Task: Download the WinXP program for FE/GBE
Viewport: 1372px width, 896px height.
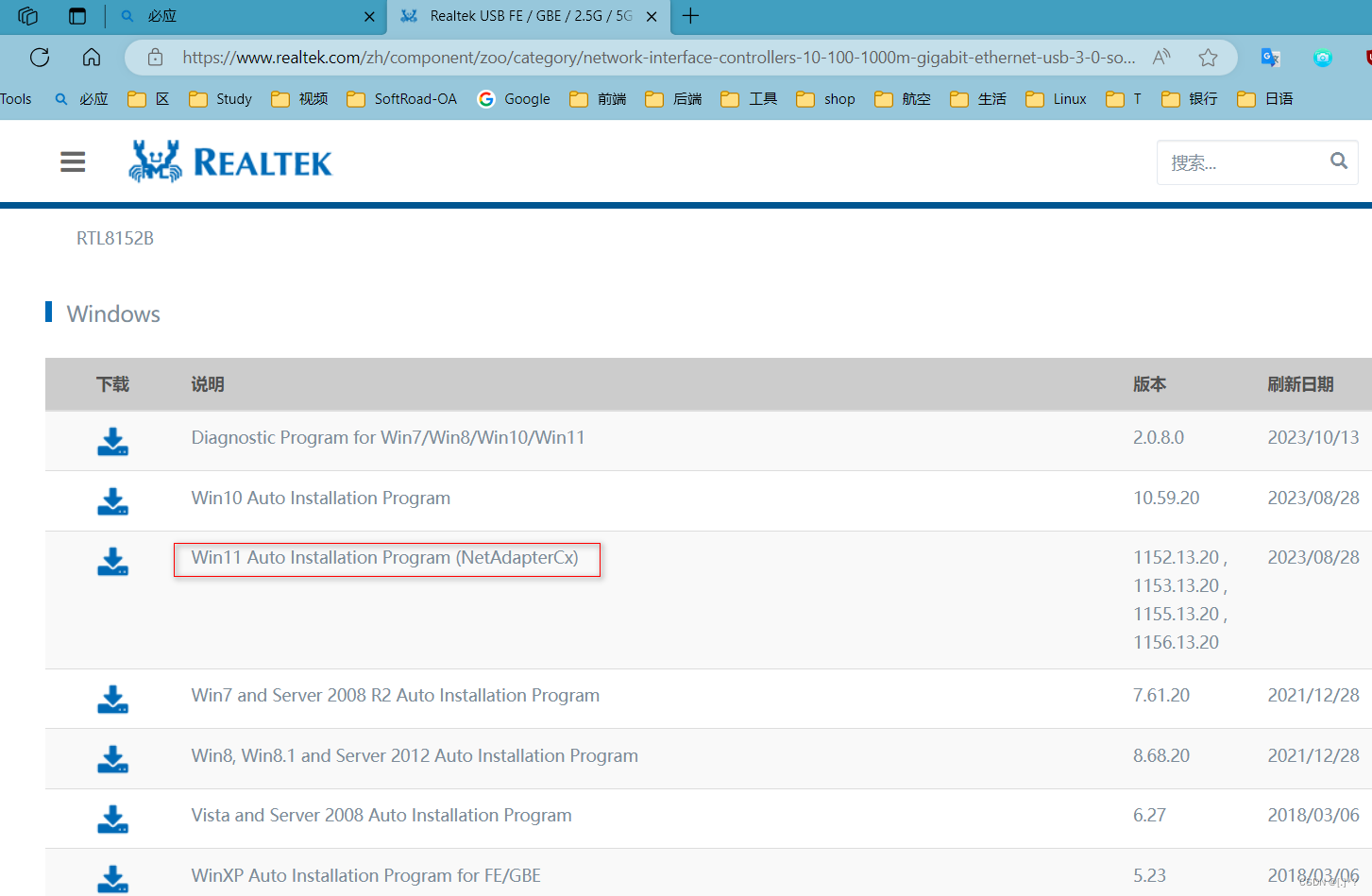Action: (113, 880)
